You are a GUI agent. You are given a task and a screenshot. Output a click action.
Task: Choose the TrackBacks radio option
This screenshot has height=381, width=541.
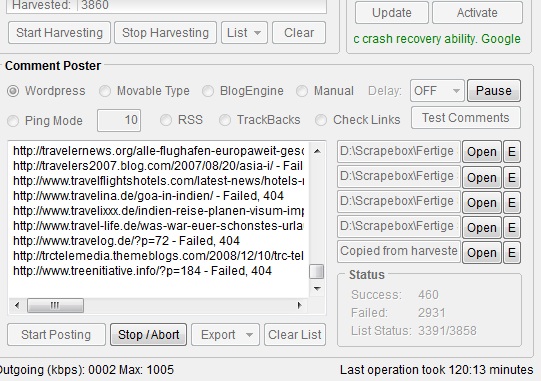coord(225,120)
